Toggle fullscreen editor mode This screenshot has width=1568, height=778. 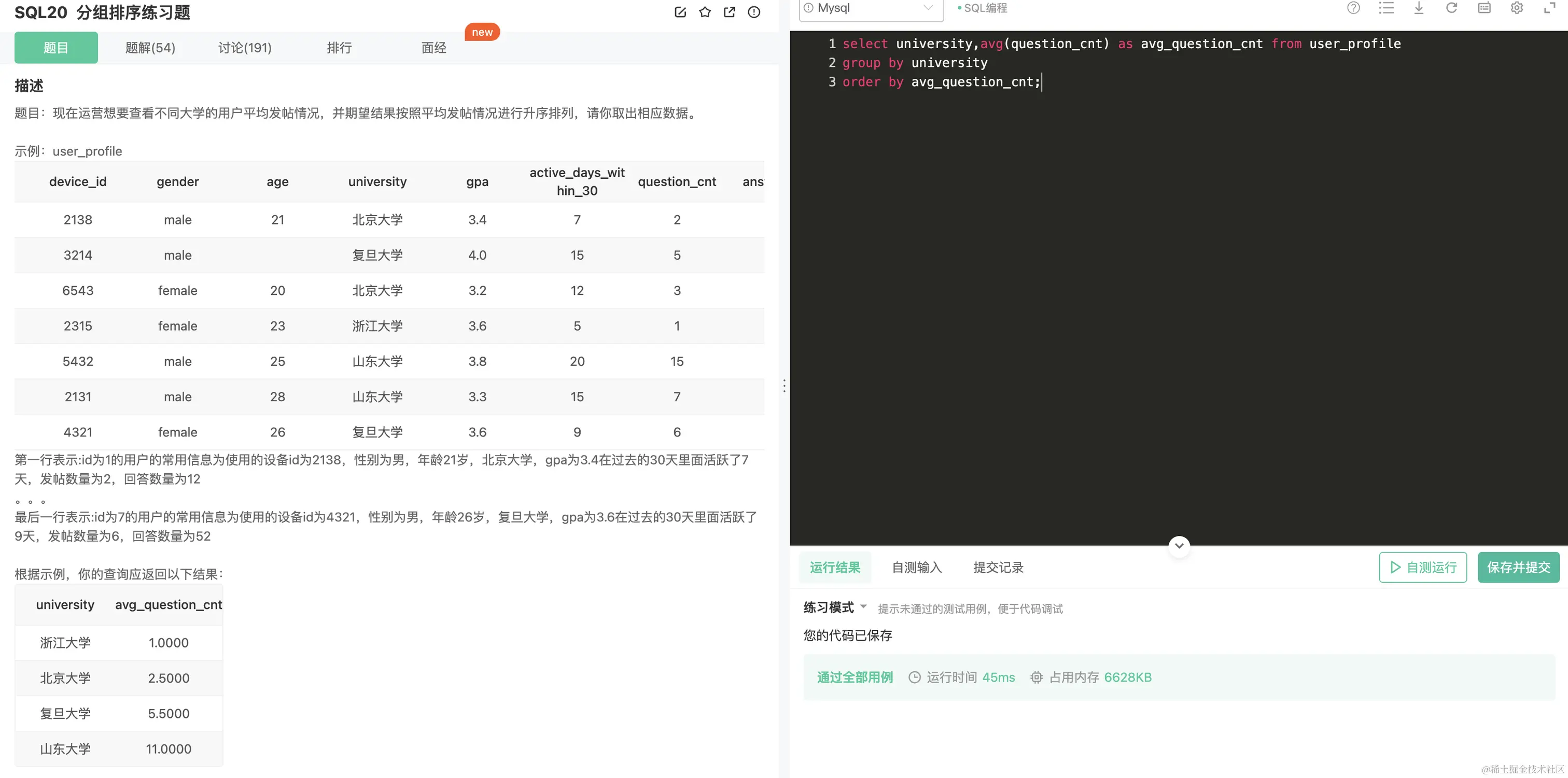(x=1550, y=8)
